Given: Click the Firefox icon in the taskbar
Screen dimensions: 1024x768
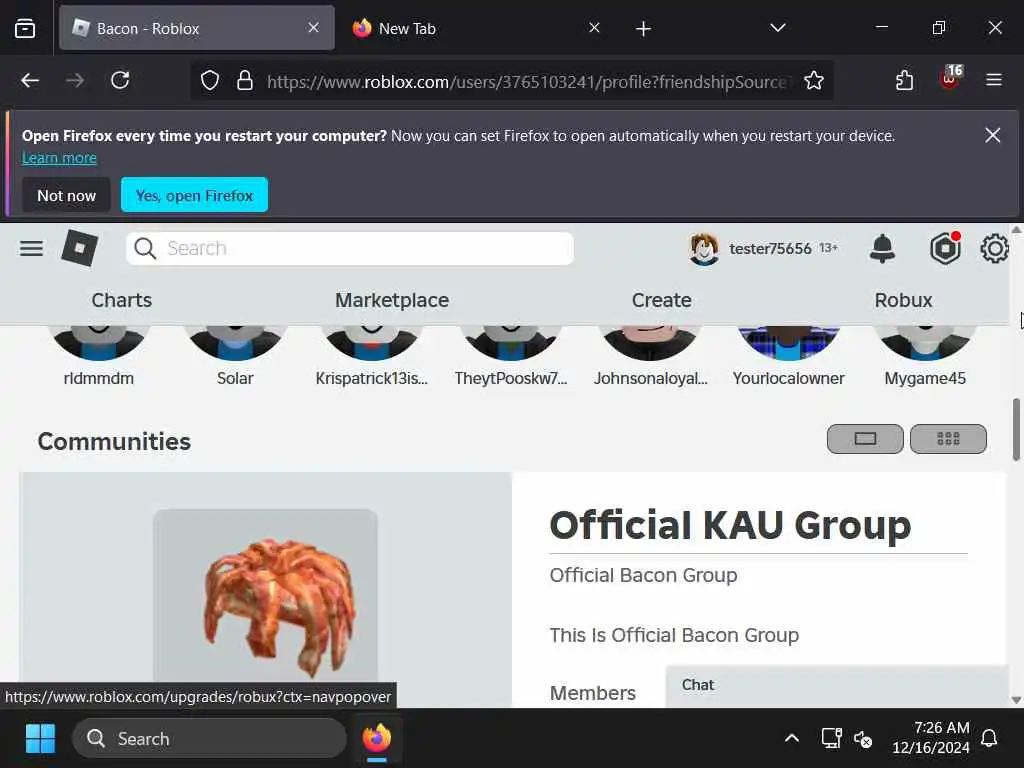Looking at the screenshot, I should pos(377,739).
